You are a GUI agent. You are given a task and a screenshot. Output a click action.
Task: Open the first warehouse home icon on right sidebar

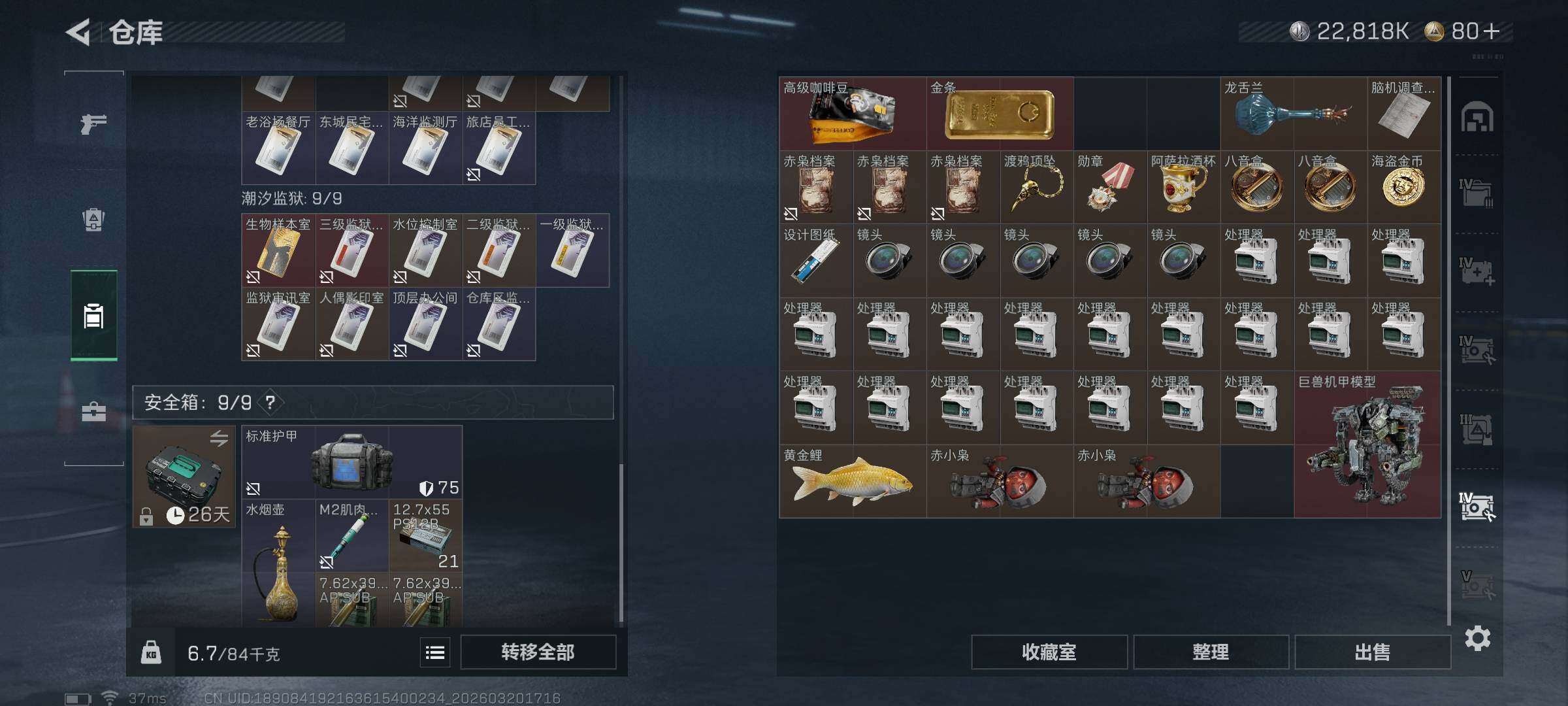(x=1477, y=117)
